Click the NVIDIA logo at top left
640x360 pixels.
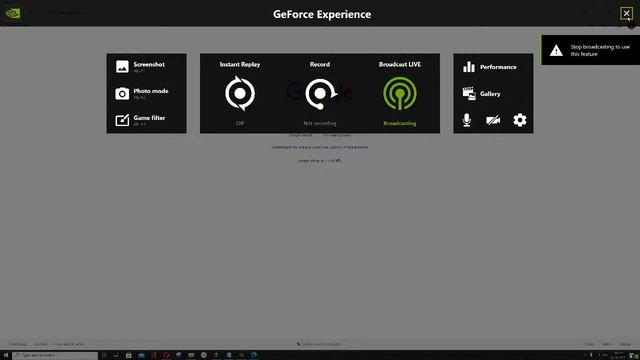pos(13,13)
